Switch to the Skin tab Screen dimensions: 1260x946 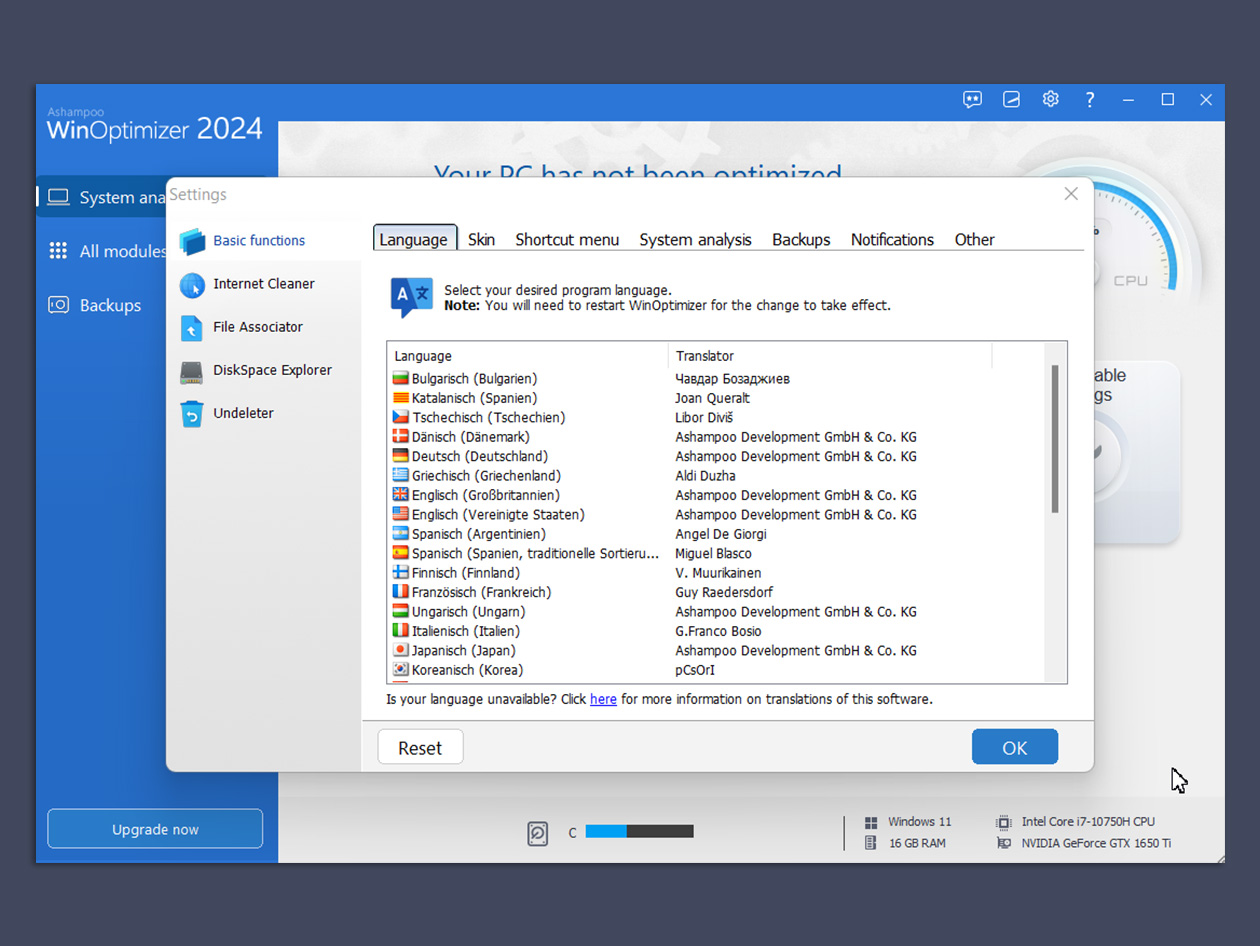click(481, 239)
